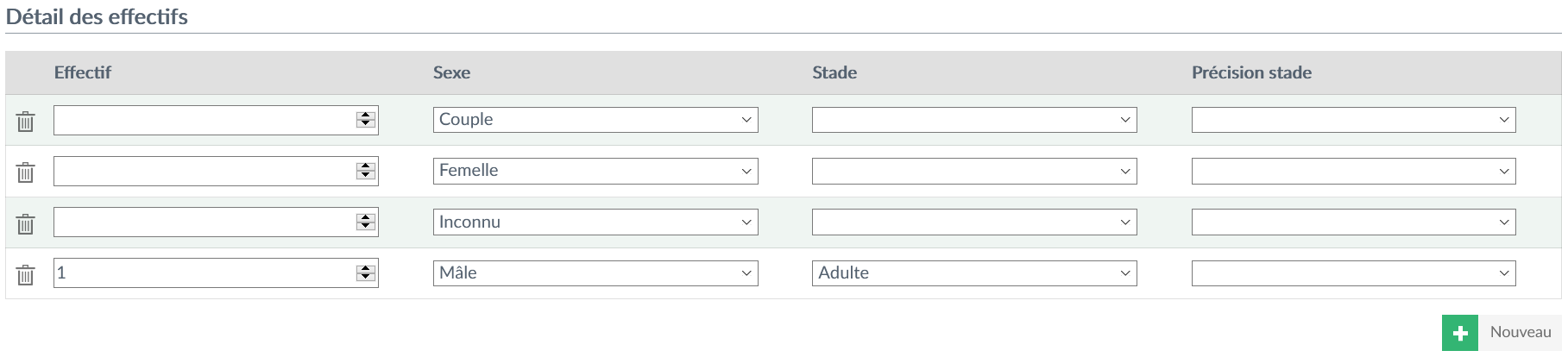The width and height of the screenshot is (1568, 357).
Task: Focus the empty Effectif field in Inconnu row
Action: [216, 222]
